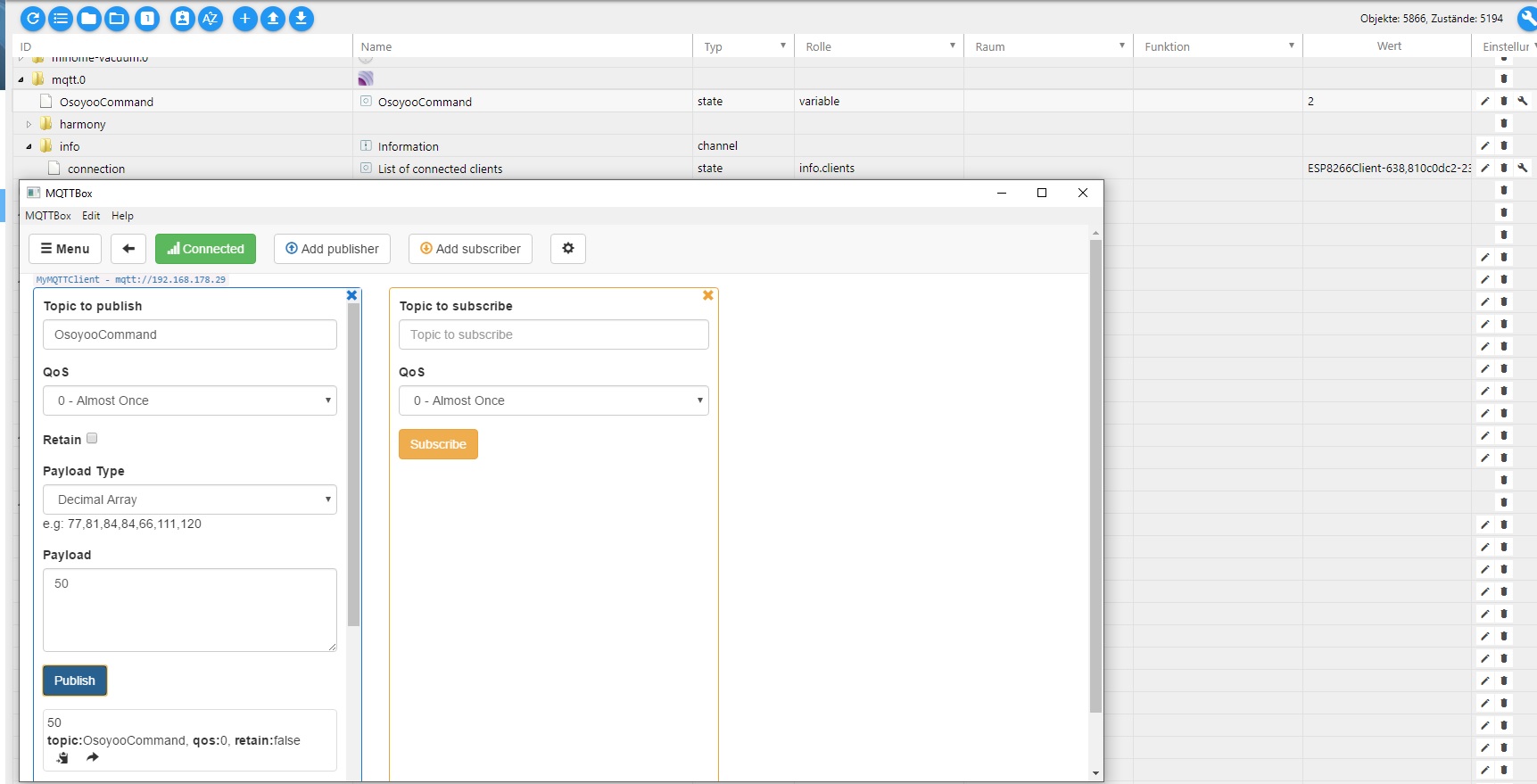Image resolution: width=1537 pixels, height=784 pixels.
Task: Open Rolle column filter dropdown
Action: pyautogui.click(x=953, y=45)
